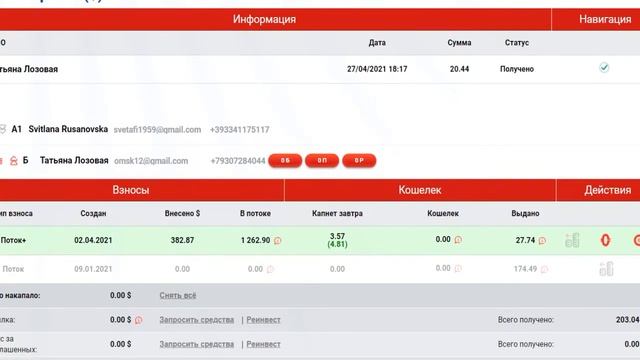640x360 pixels.
Task: Select the Взносы red header
Action: click(x=142, y=190)
